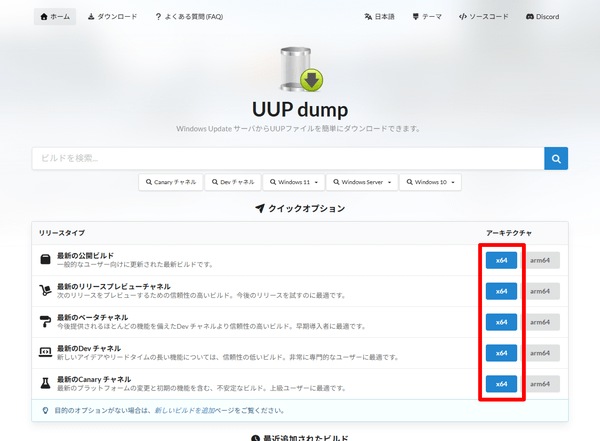Viewport: 600px width, 441px height.
Task: Expand the Windows 10 dropdown
Action: [435, 183]
